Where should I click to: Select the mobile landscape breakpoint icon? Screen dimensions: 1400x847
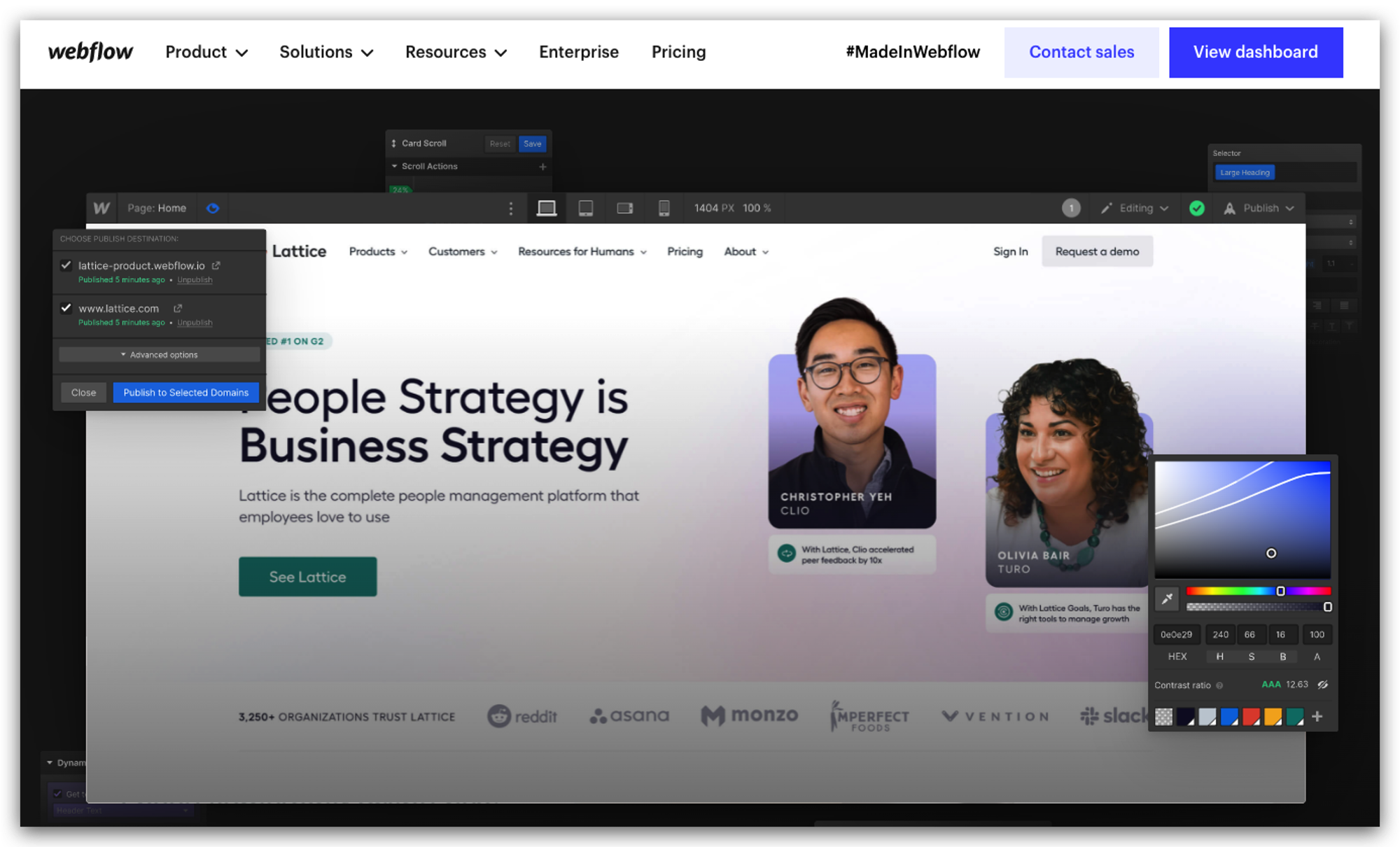click(624, 208)
